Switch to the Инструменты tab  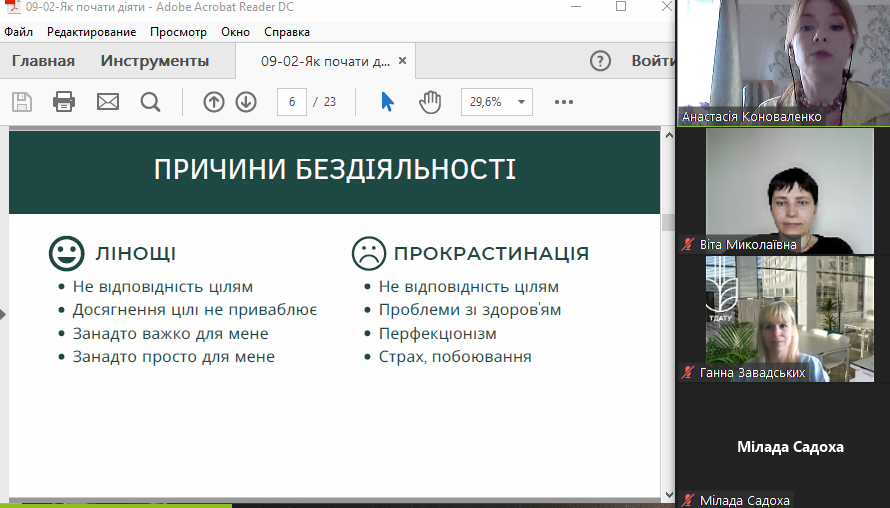(x=155, y=61)
